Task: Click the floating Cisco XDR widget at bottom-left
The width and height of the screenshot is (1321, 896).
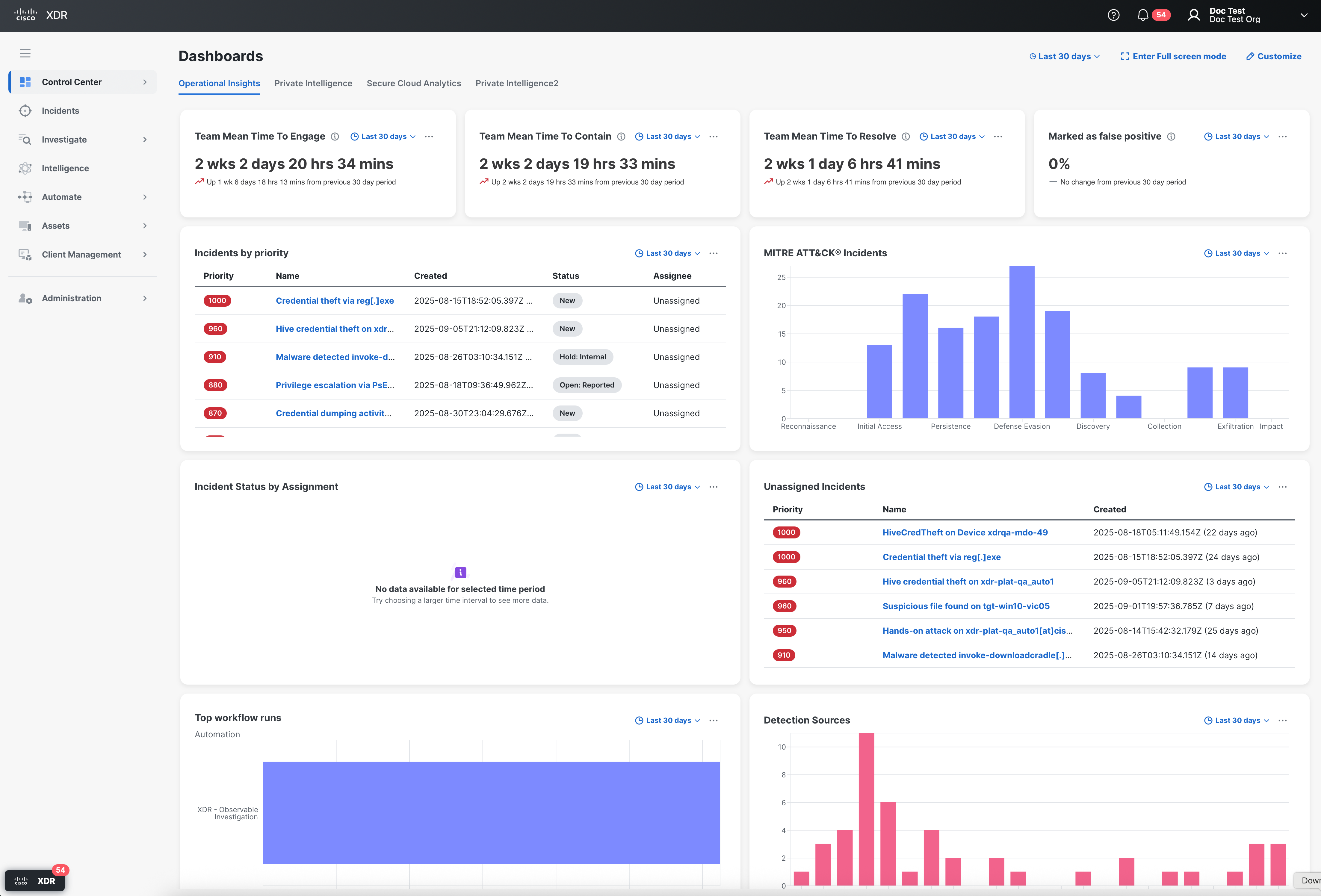Action: click(x=35, y=880)
